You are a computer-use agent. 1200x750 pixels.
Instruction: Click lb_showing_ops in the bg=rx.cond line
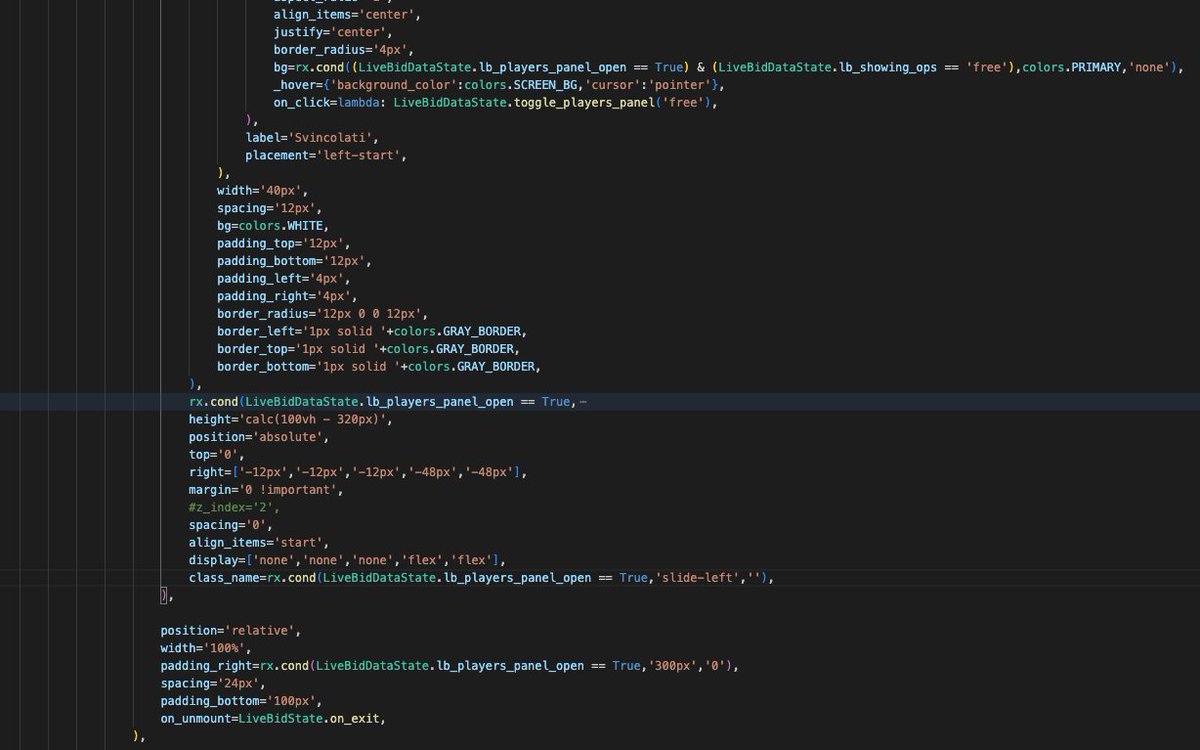887,67
